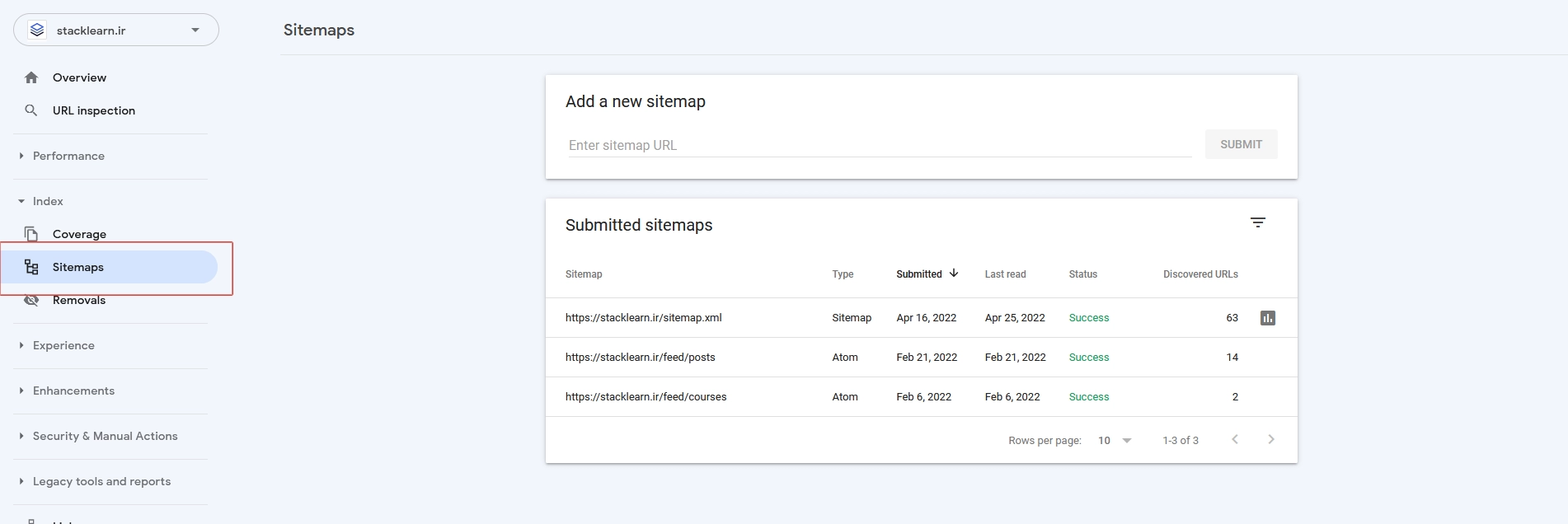Click the Apr 25, 2022 last read date
Viewport: 1568px width, 524px height.
(1015, 318)
